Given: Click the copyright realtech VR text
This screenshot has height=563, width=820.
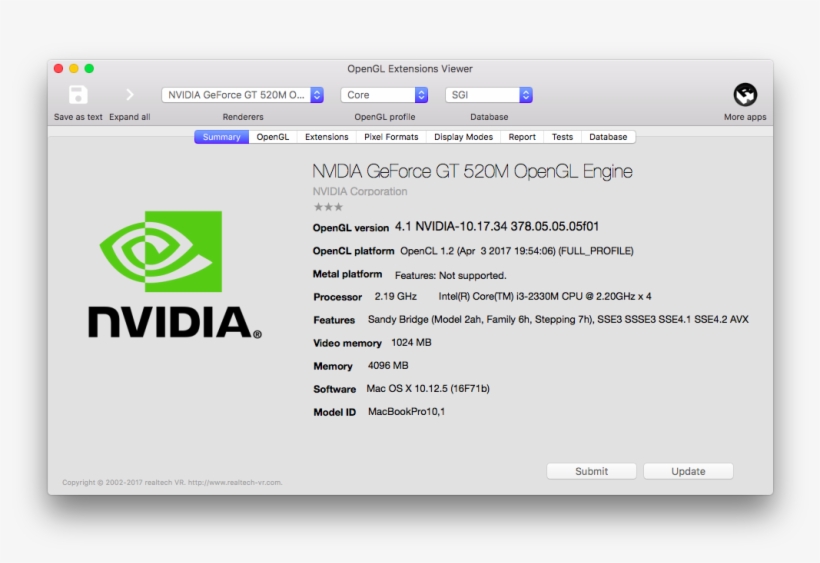Looking at the screenshot, I should pyautogui.click(x=172, y=482).
